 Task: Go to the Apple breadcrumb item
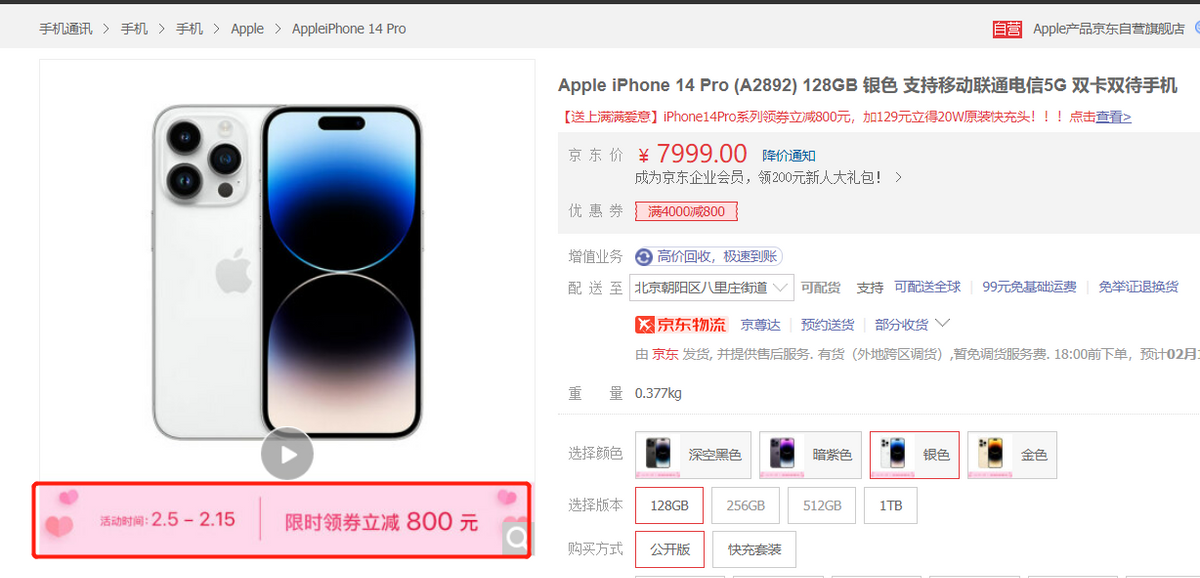(247, 29)
